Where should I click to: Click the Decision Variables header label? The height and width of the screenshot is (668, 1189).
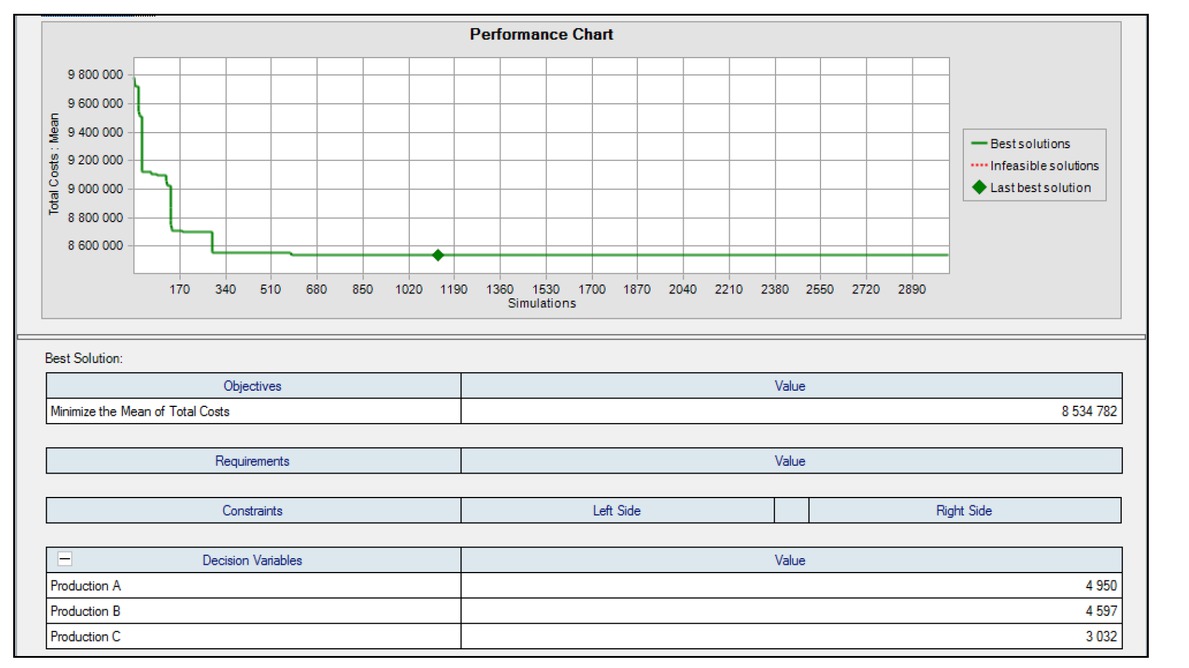coord(252,560)
